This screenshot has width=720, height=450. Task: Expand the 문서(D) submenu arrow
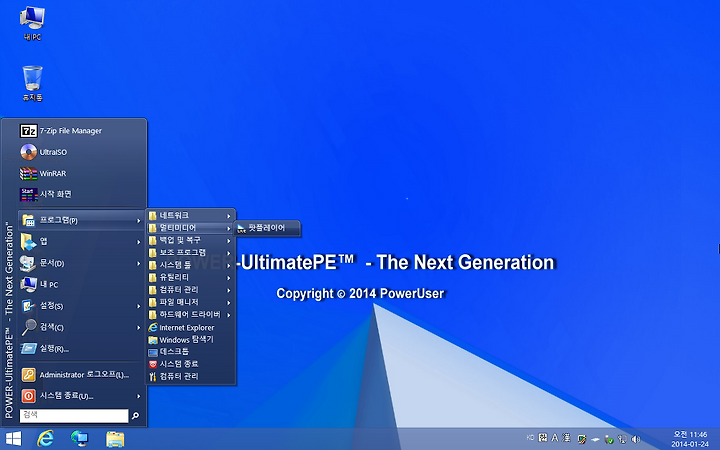click(x=138, y=264)
